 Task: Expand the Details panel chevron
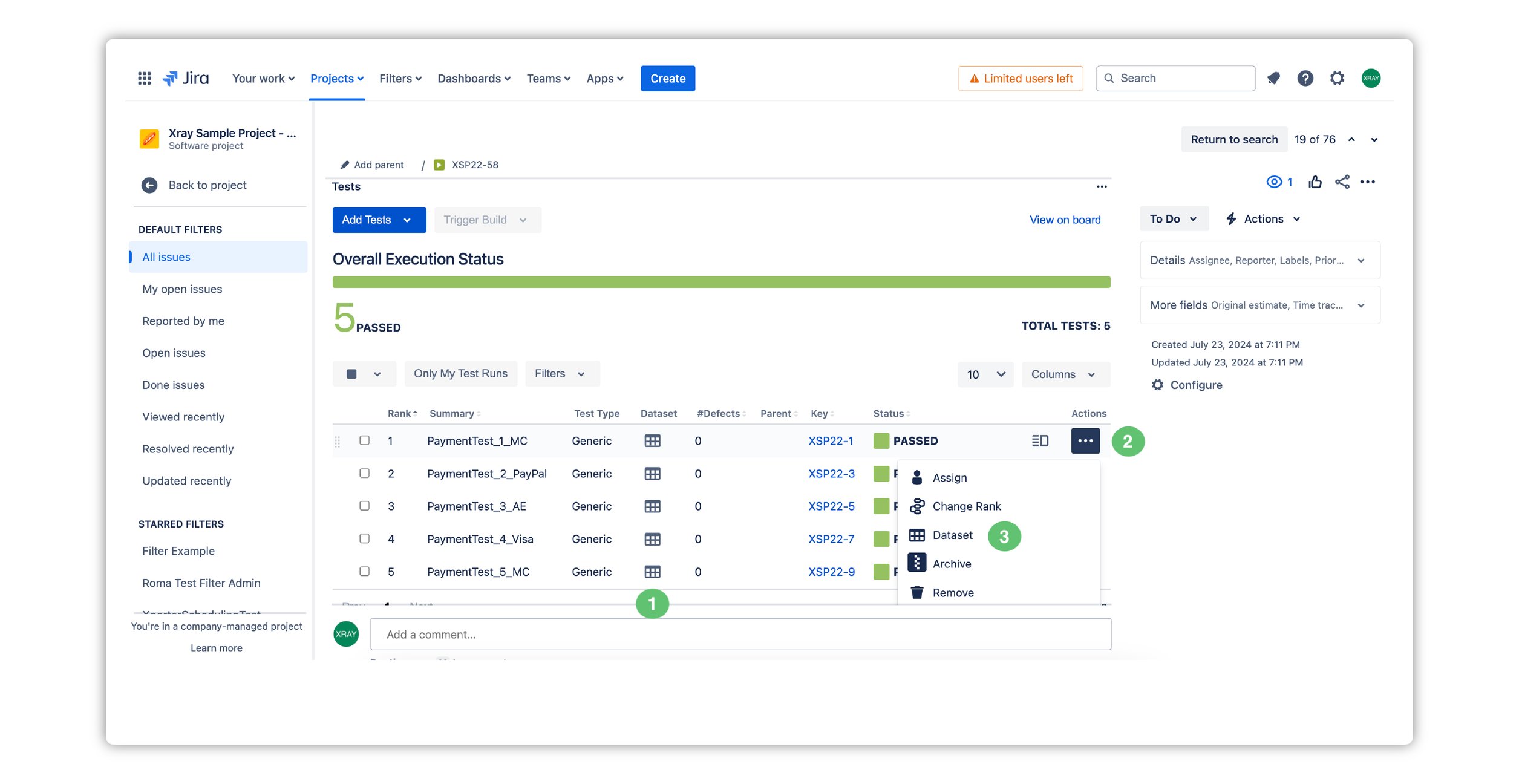1361,261
